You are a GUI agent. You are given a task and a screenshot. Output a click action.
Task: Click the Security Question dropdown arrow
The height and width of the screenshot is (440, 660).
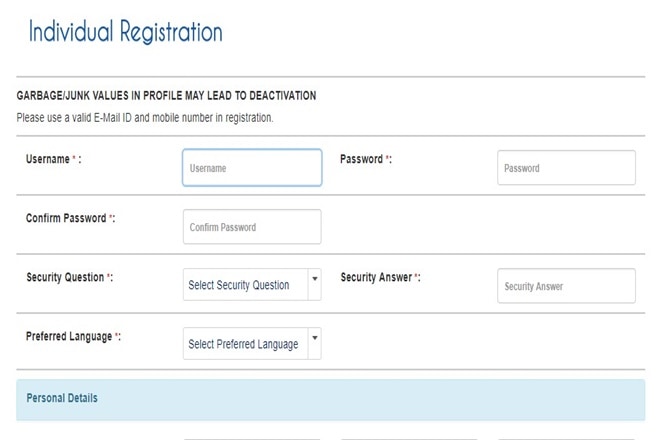[x=315, y=280]
